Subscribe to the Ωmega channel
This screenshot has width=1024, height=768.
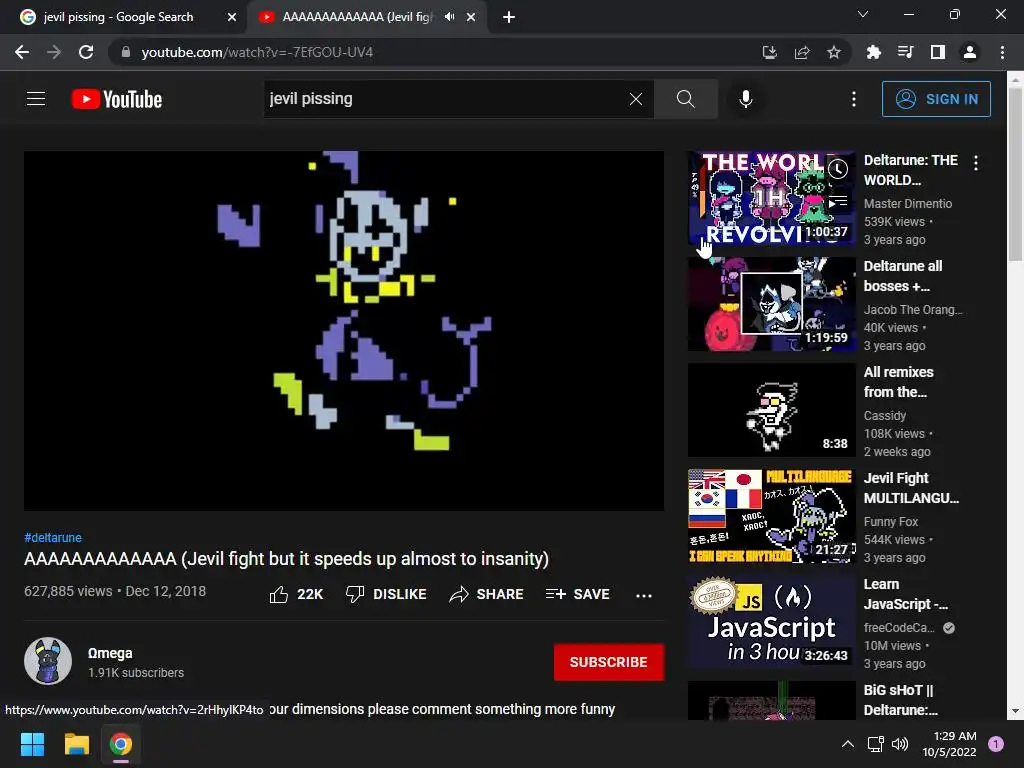point(609,662)
